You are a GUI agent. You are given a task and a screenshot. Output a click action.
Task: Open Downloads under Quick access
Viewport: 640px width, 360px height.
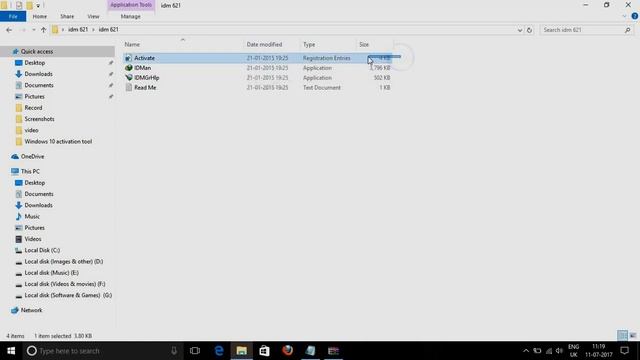coord(38,74)
